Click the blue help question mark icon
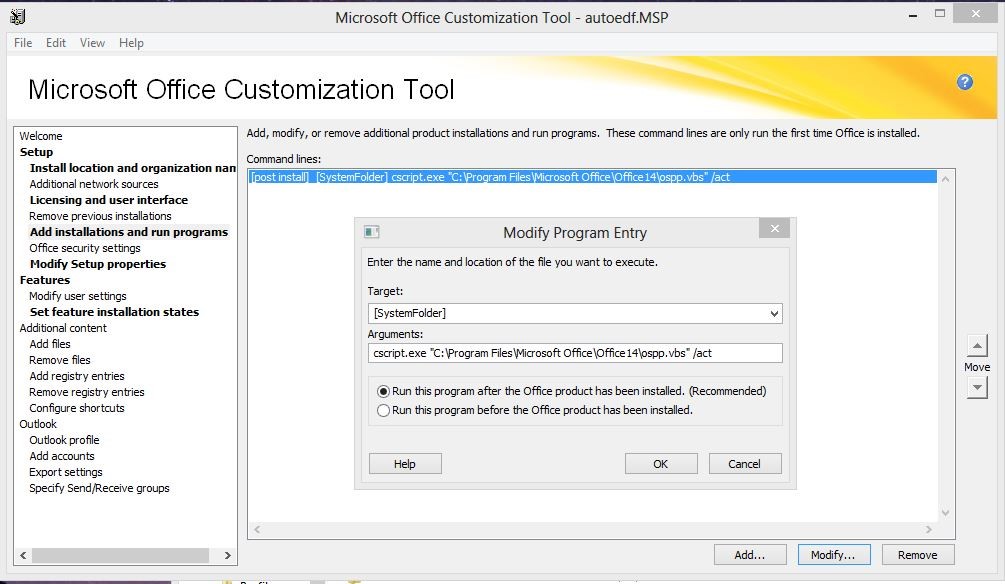The height and width of the screenshot is (584, 1005). pyautogui.click(x=965, y=82)
